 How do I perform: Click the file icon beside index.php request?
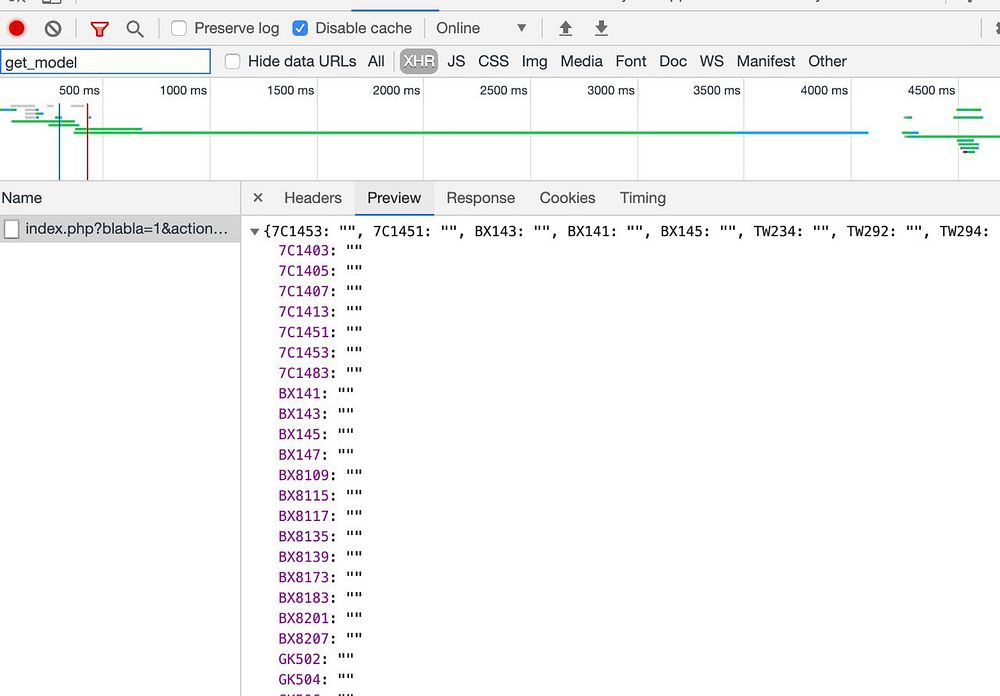click(12, 229)
